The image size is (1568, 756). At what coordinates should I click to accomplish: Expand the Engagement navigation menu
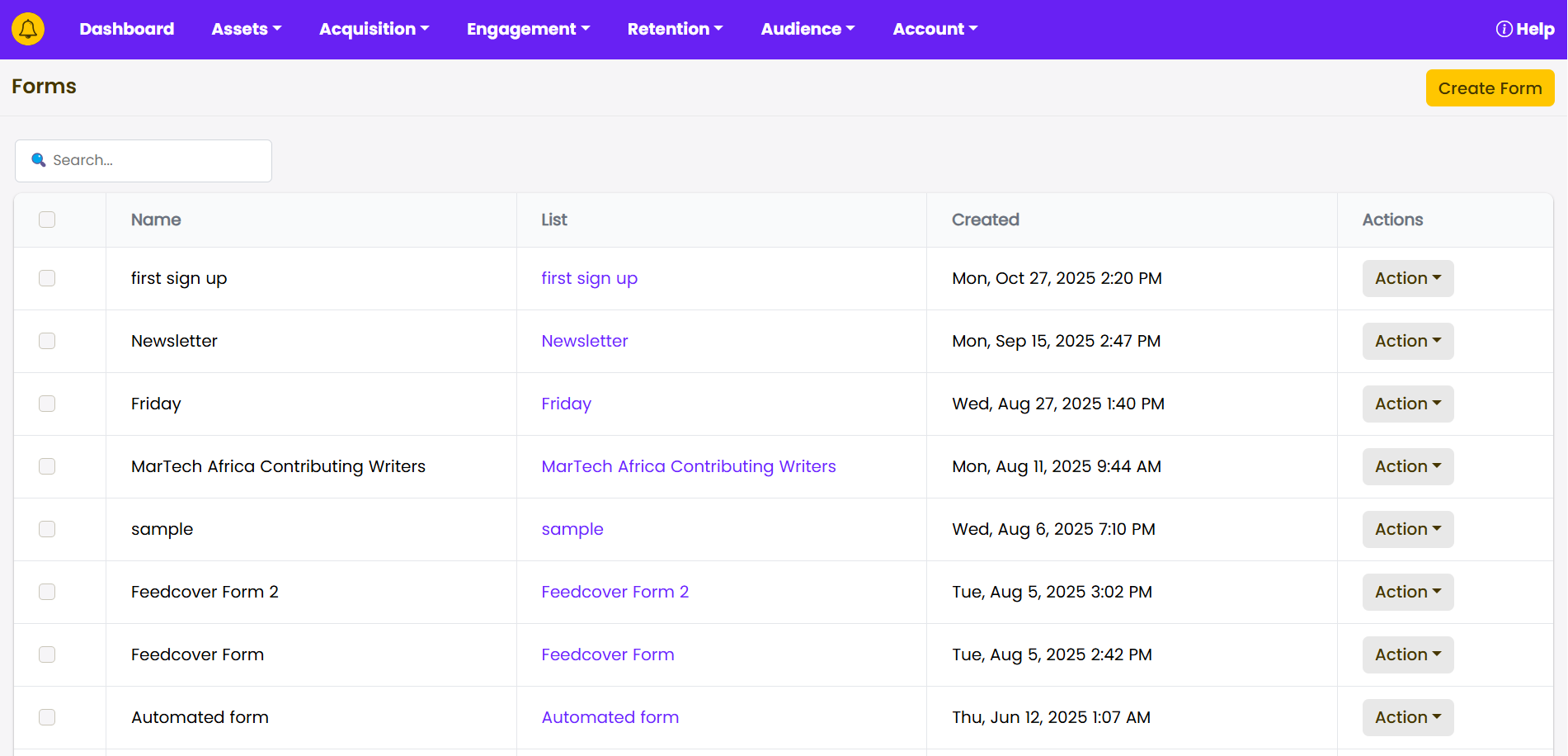528,29
